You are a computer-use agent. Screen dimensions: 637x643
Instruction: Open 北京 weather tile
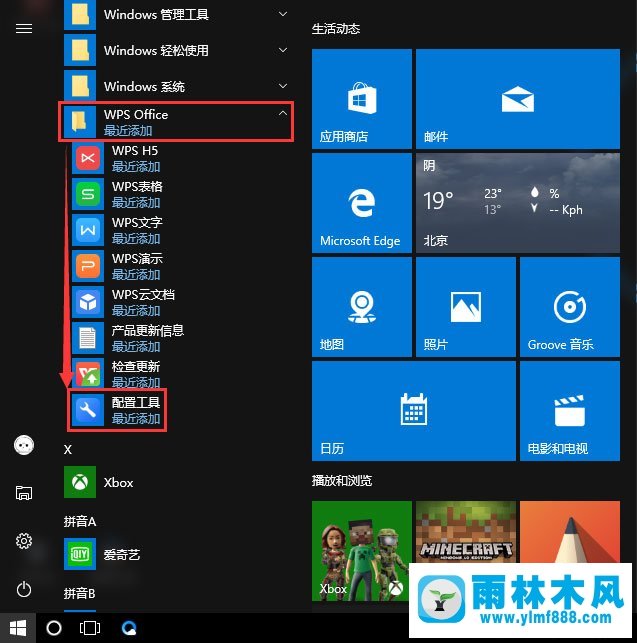[x=518, y=203]
